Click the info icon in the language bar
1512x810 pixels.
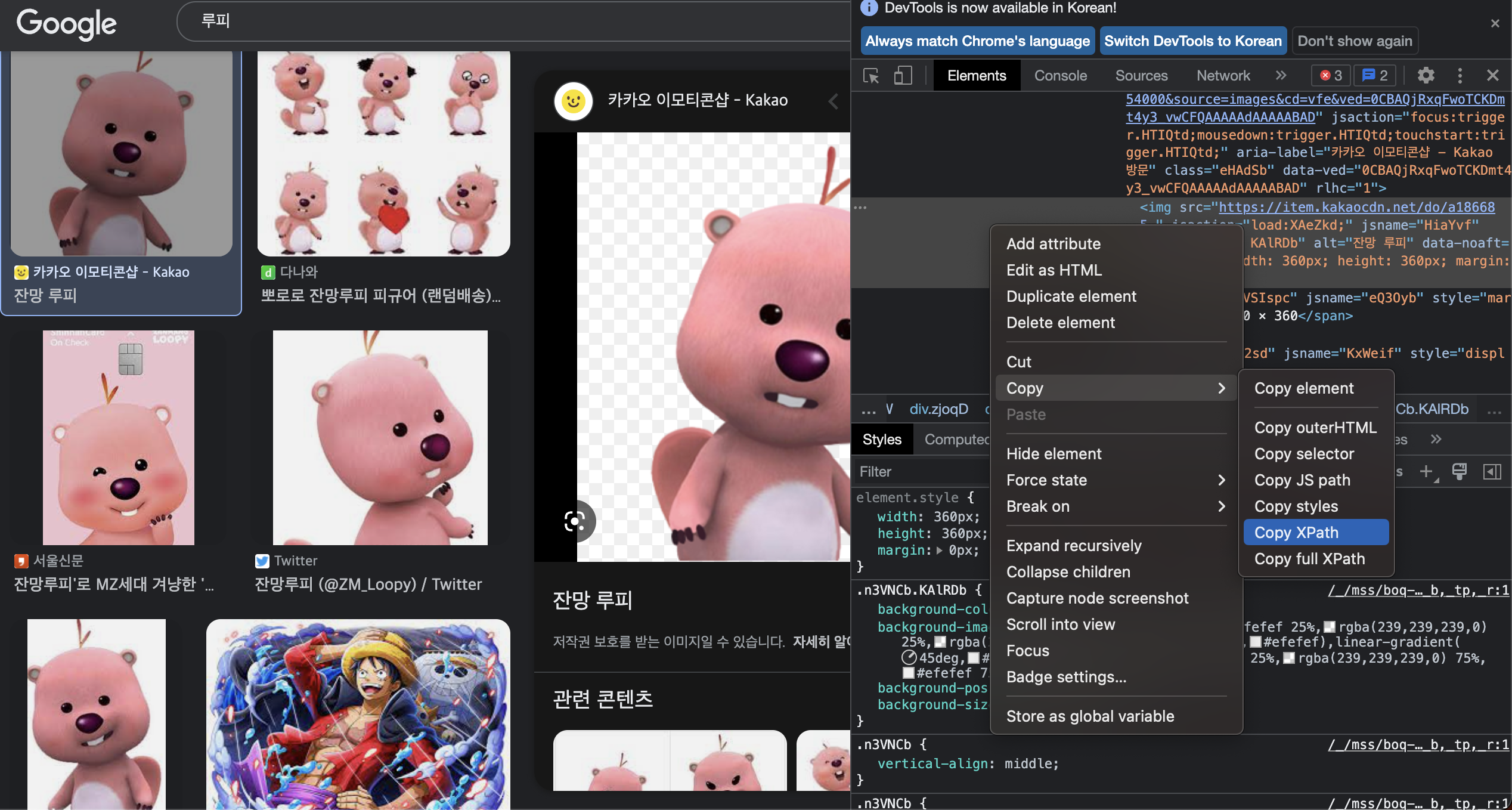869,8
